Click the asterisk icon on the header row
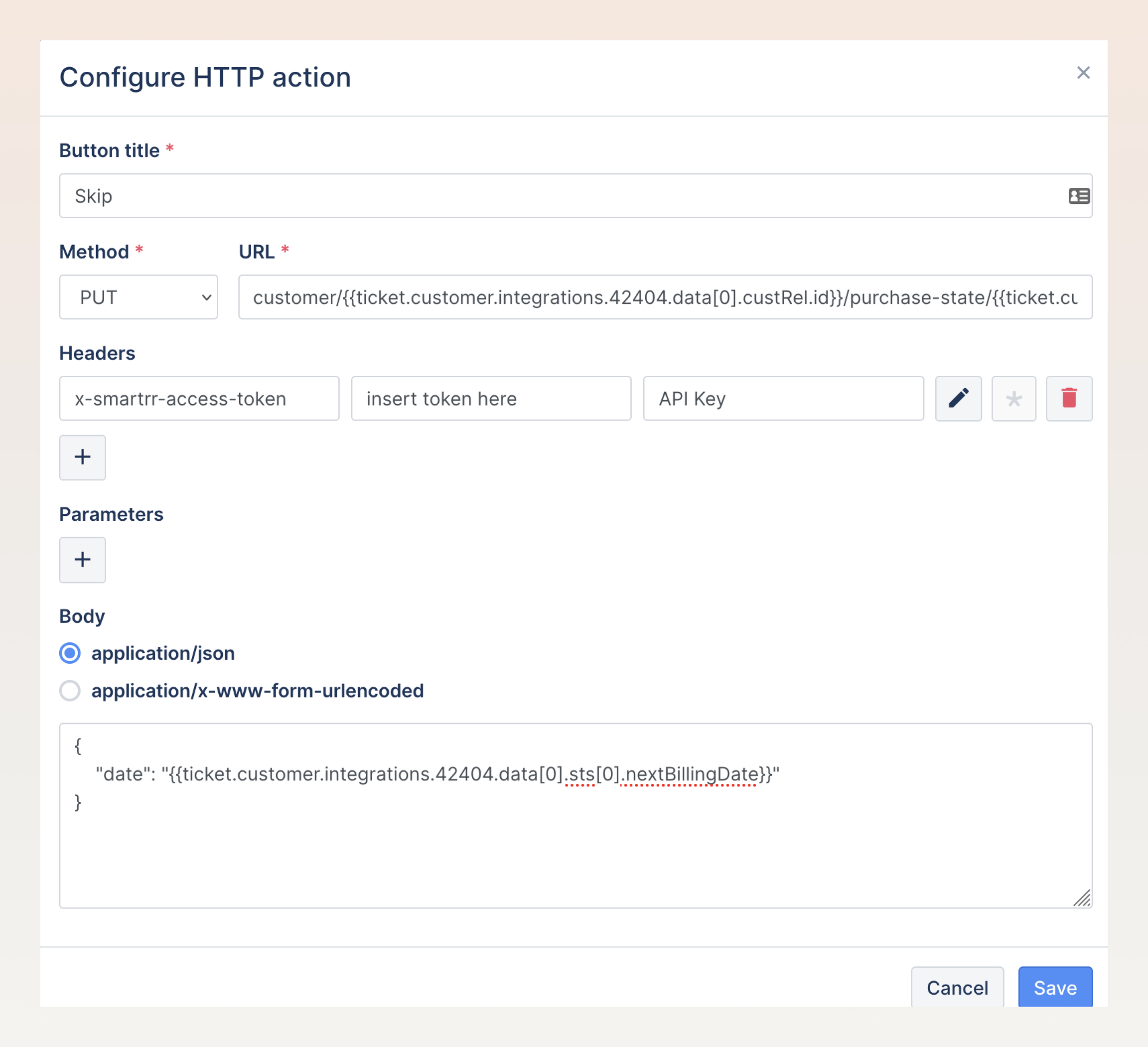Image resolution: width=1148 pixels, height=1047 pixels. tap(1013, 399)
